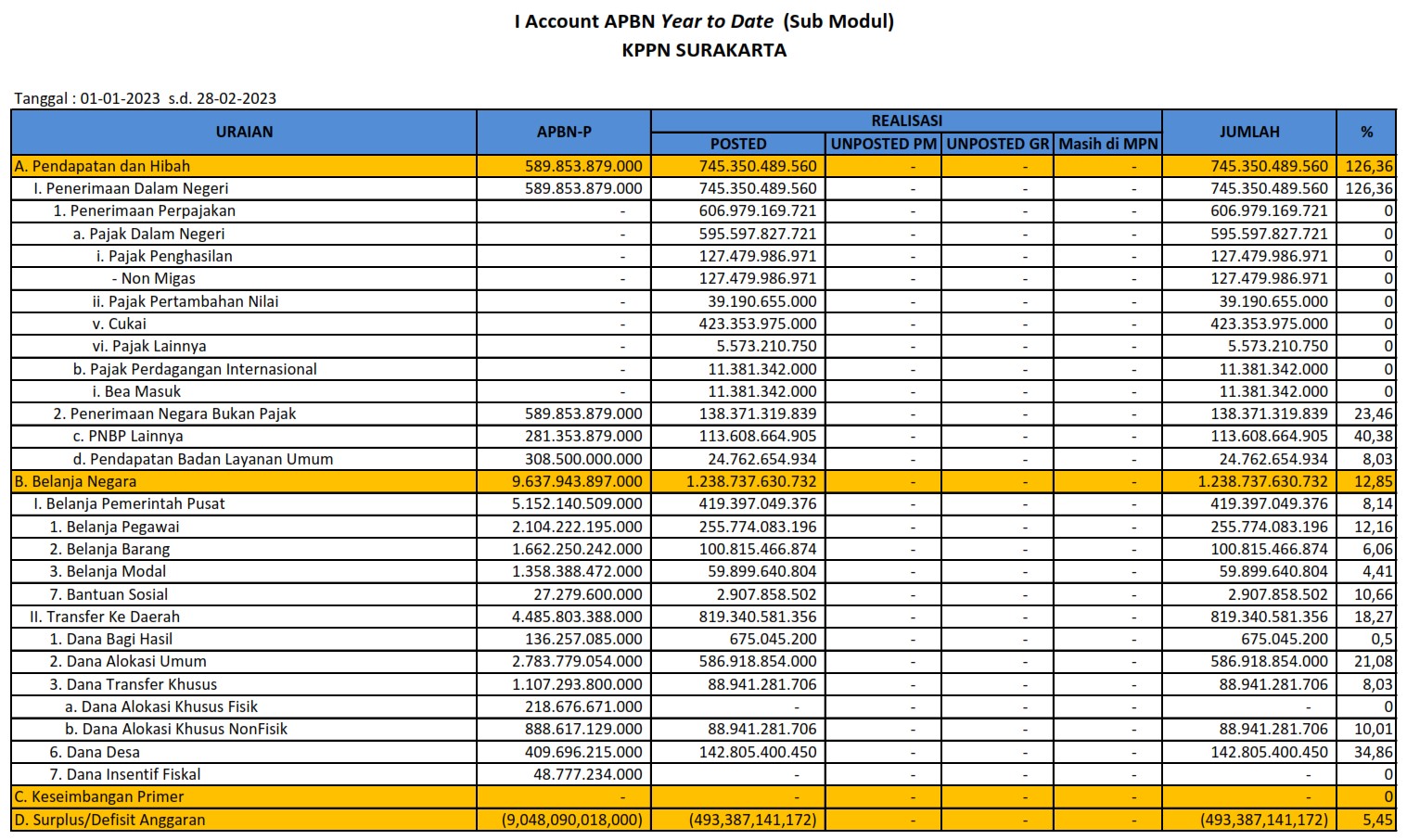Click '1. Penerimaan Perpajakan' label
This screenshot has width=1407, height=840.
pyautogui.click(x=145, y=210)
